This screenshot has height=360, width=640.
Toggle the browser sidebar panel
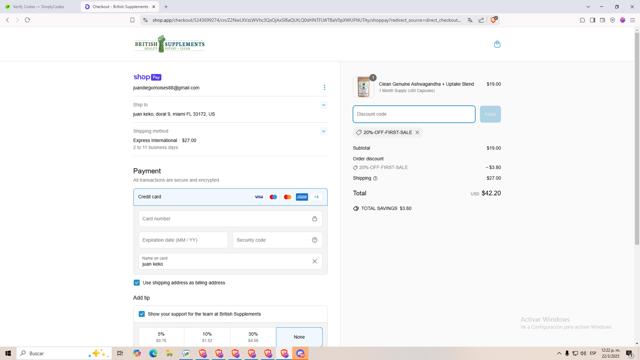pyautogui.click(x=592, y=20)
